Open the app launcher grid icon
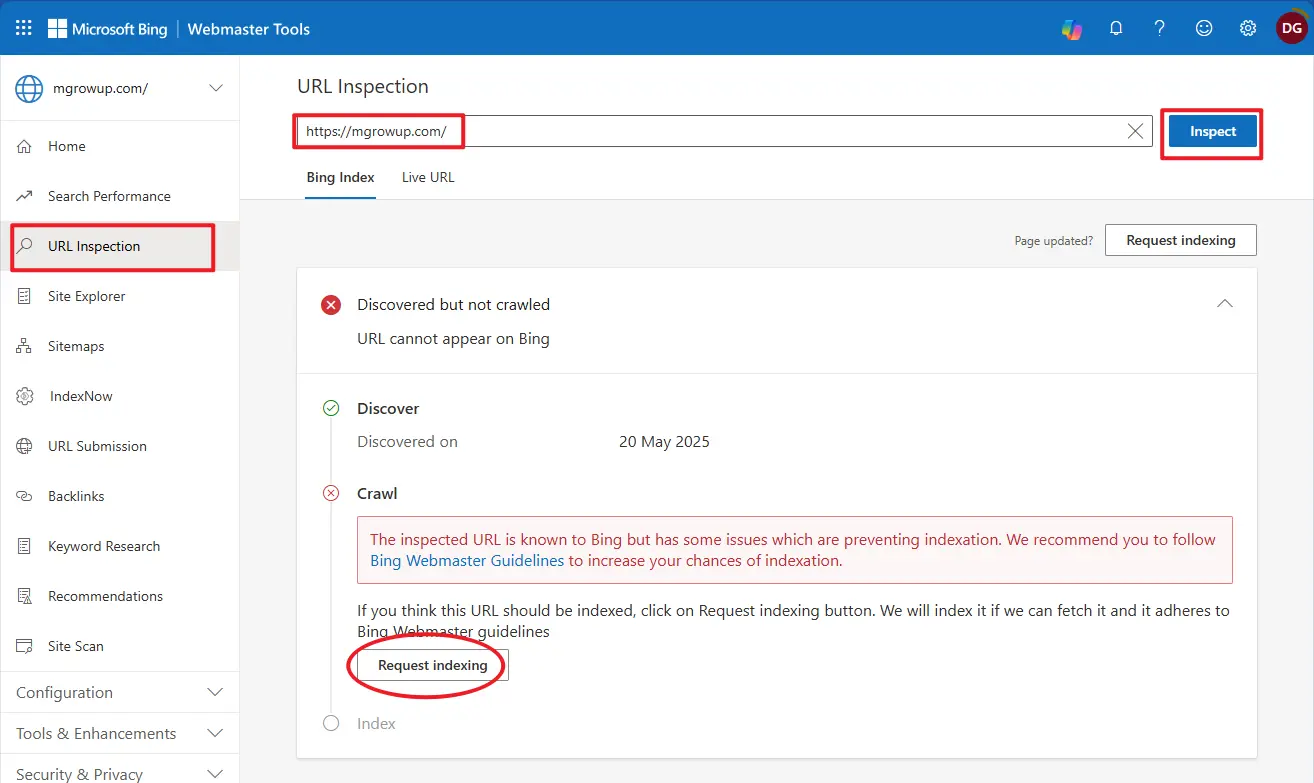 (x=23, y=28)
